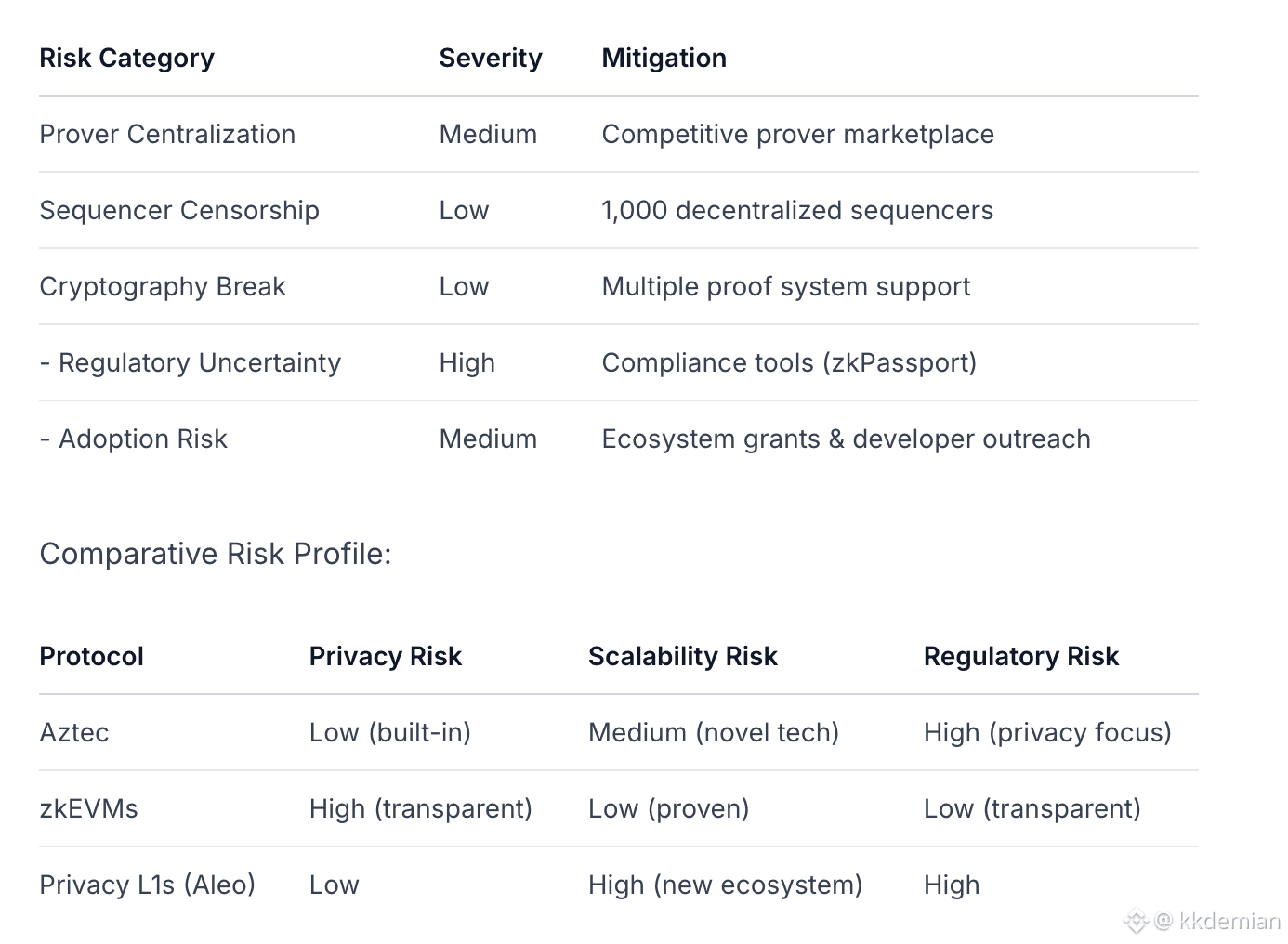Click Compliance tools (zkPassport) text
1288x944 pixels.
click(x=789, y=363)
